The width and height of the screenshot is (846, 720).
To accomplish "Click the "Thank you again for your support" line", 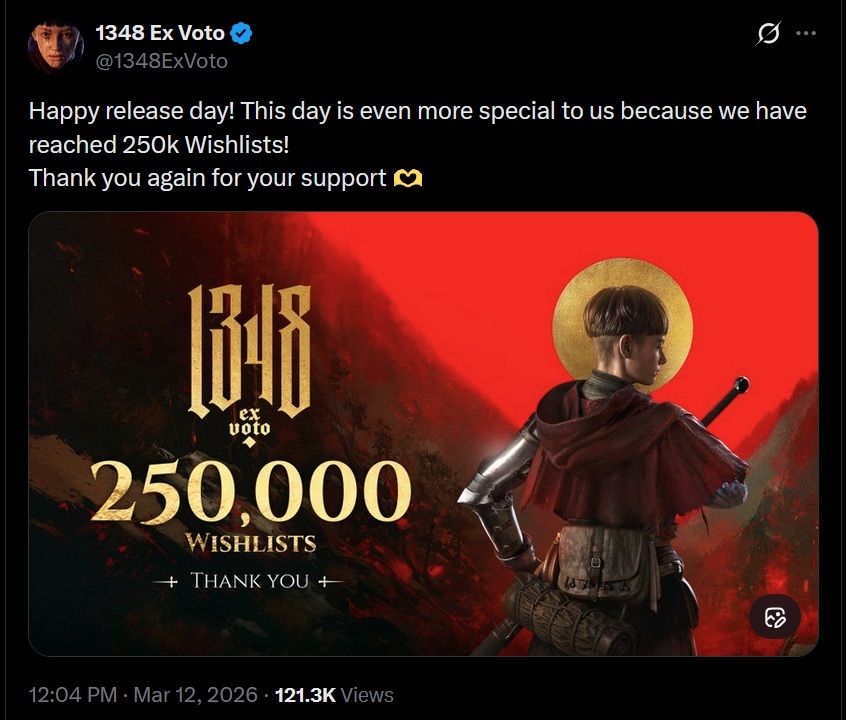I will coord(207,179).
